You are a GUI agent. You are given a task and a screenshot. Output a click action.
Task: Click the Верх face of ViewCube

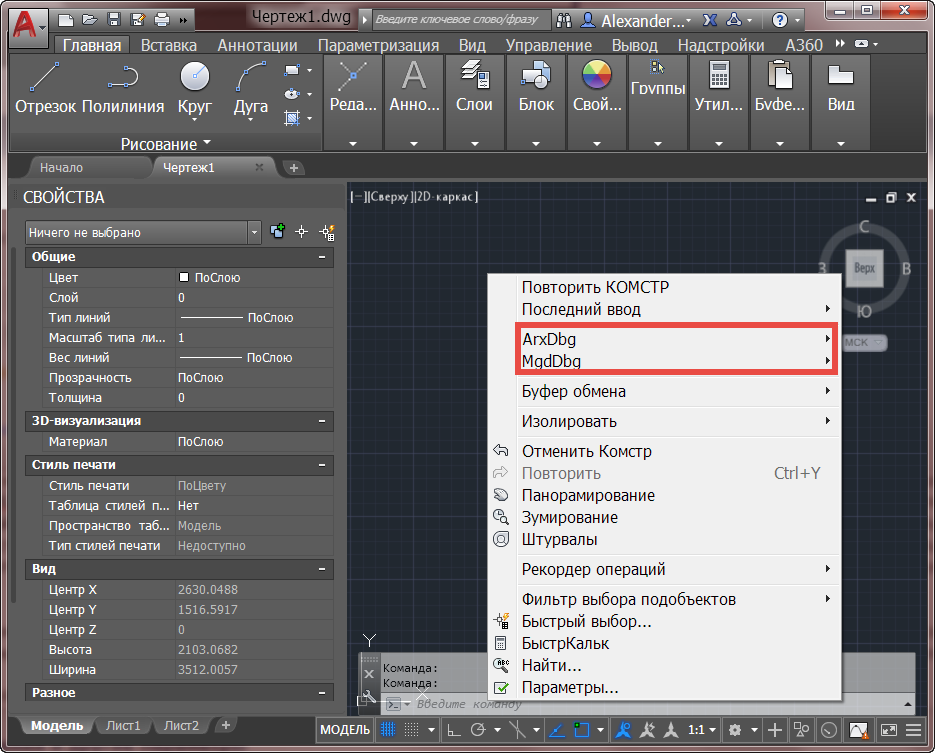(x=864, y=268)
